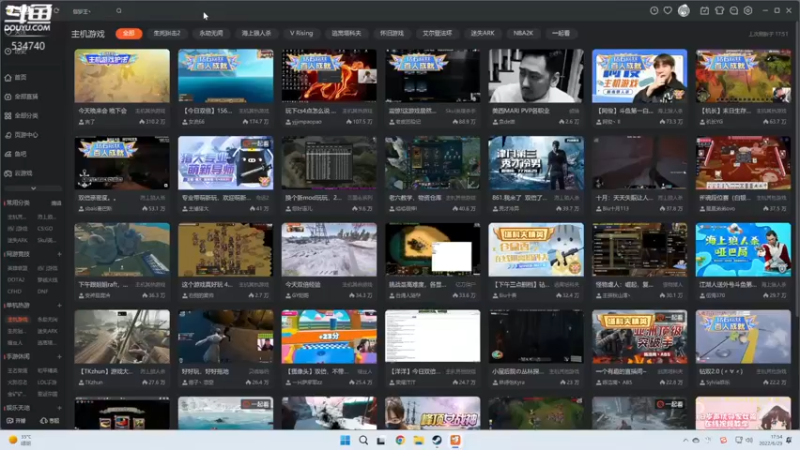This screenshot has height=450, width=800.
Task: Open watch history clock icon in title bar
Action: click(654, 11)
